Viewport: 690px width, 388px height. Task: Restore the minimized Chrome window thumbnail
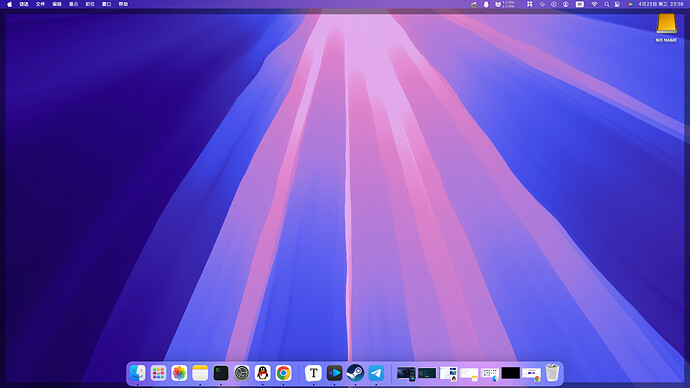click(532, 373)
